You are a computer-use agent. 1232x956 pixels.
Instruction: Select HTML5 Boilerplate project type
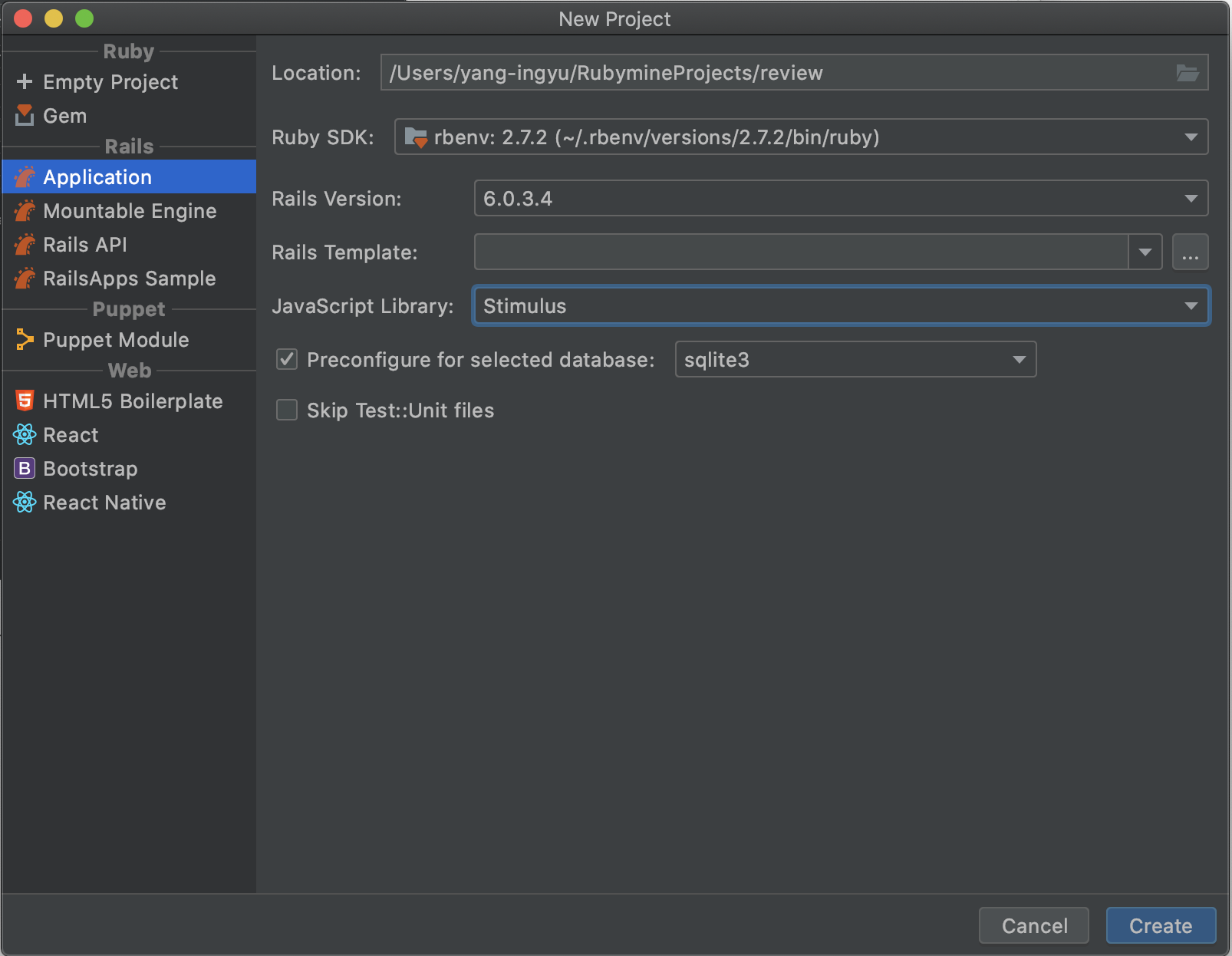coord(129,401)
